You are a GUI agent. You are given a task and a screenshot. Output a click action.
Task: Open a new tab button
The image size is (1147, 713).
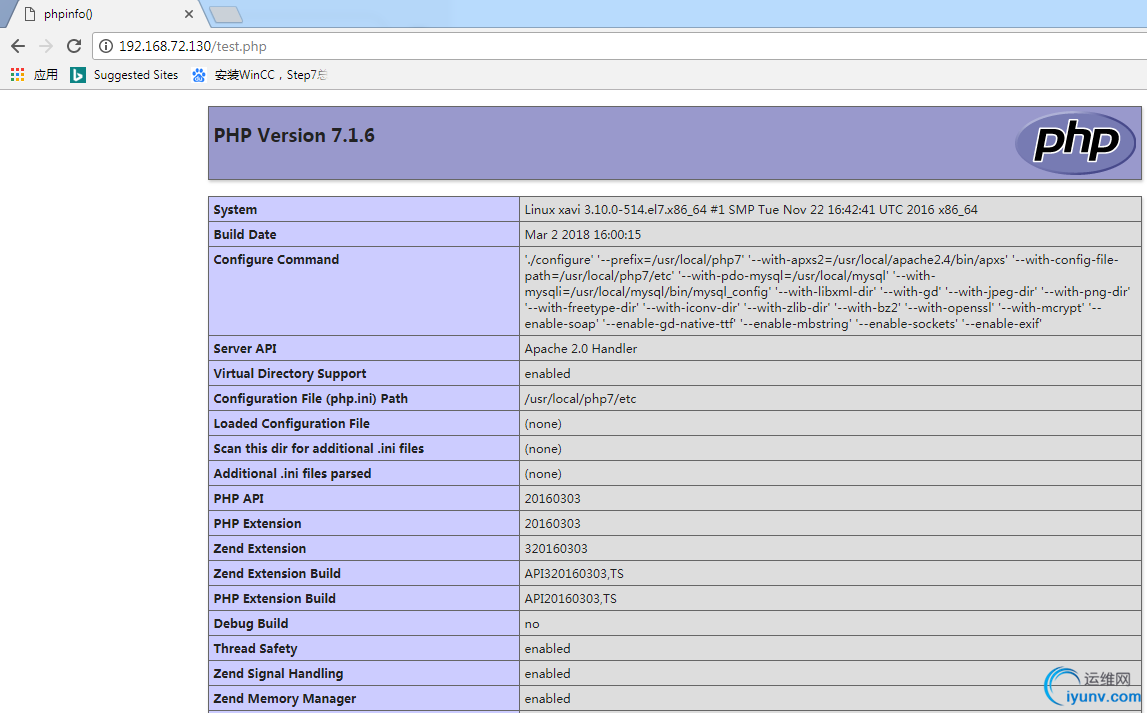[226, 15]
